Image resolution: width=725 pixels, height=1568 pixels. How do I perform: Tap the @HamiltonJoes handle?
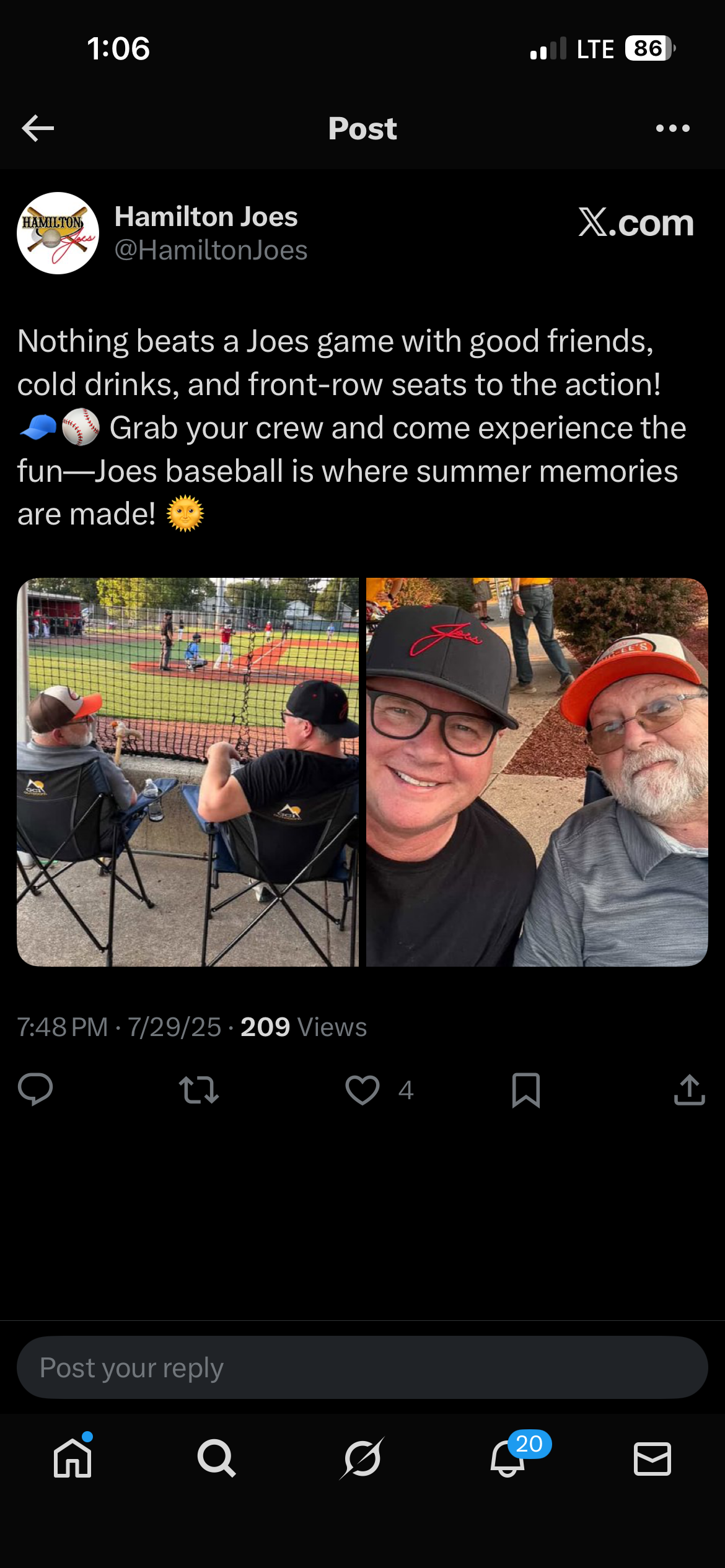[x=211, y=250]
